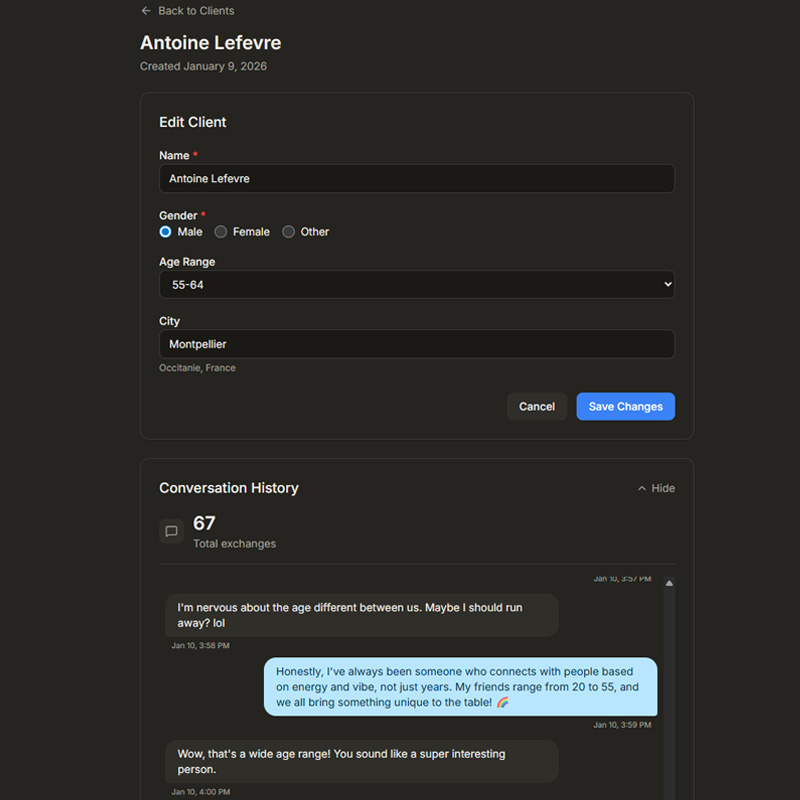Click the Antoine Lefevre page heading
This screenshot has height=800, width=800.
click(x=211, y=43)
